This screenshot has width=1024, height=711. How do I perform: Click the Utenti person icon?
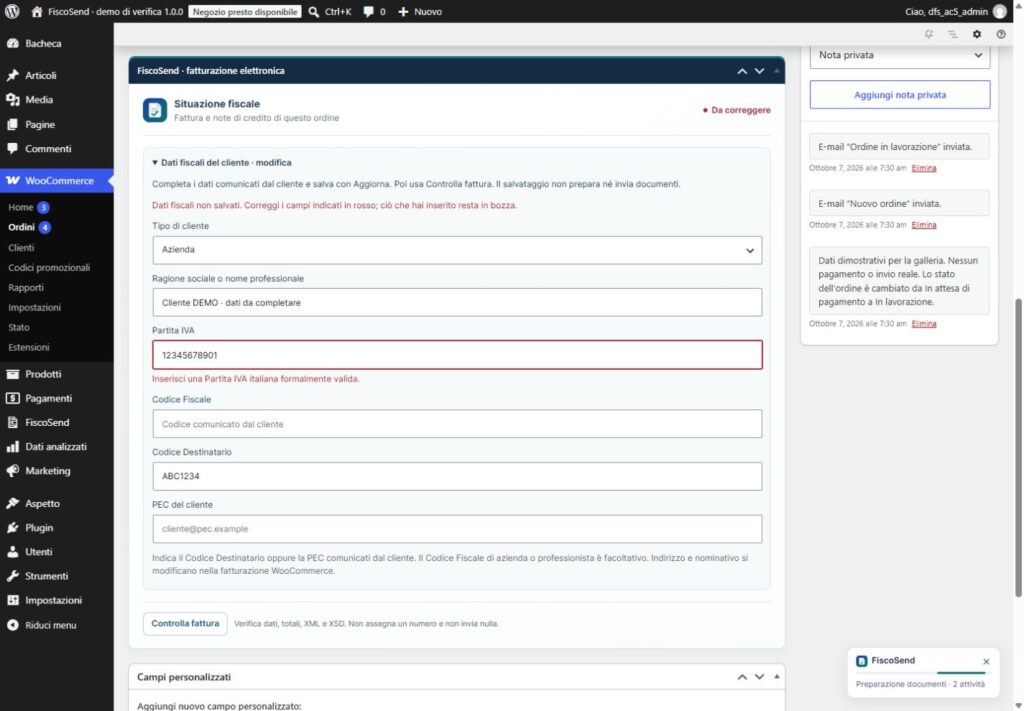12,552
